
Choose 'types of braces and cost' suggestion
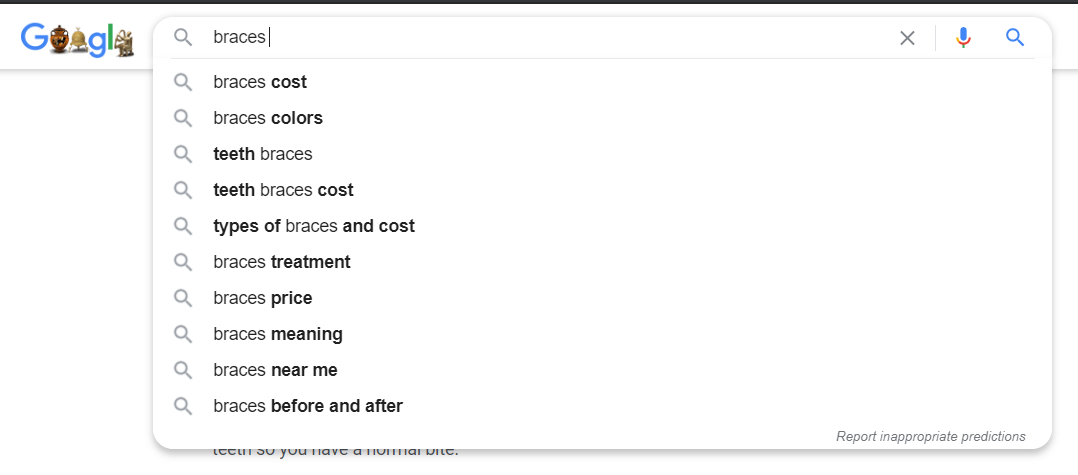[x=314, y=226]
